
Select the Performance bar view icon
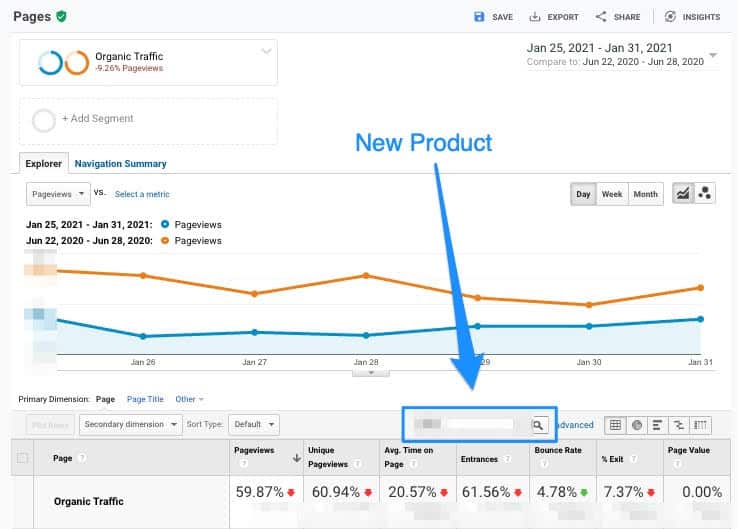tap(658, 425)
